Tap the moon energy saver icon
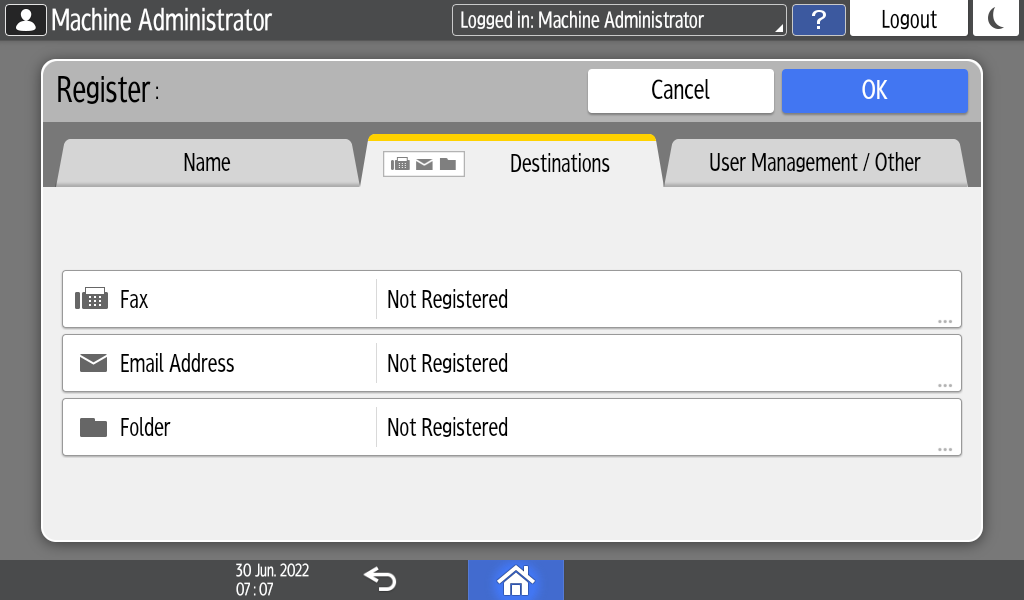Viewport: 1024px width, 600px height. coord(996,19)
